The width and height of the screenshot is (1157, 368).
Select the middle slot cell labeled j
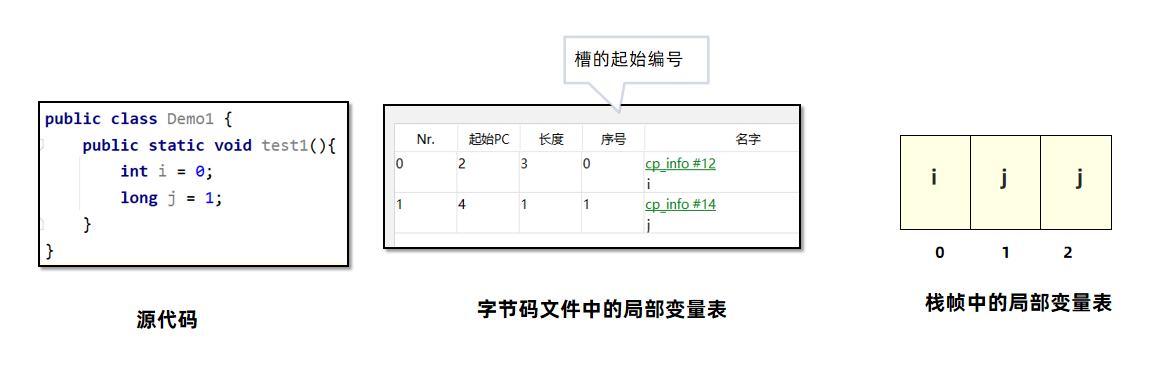pyautogui.click(x=1005, y=182)
